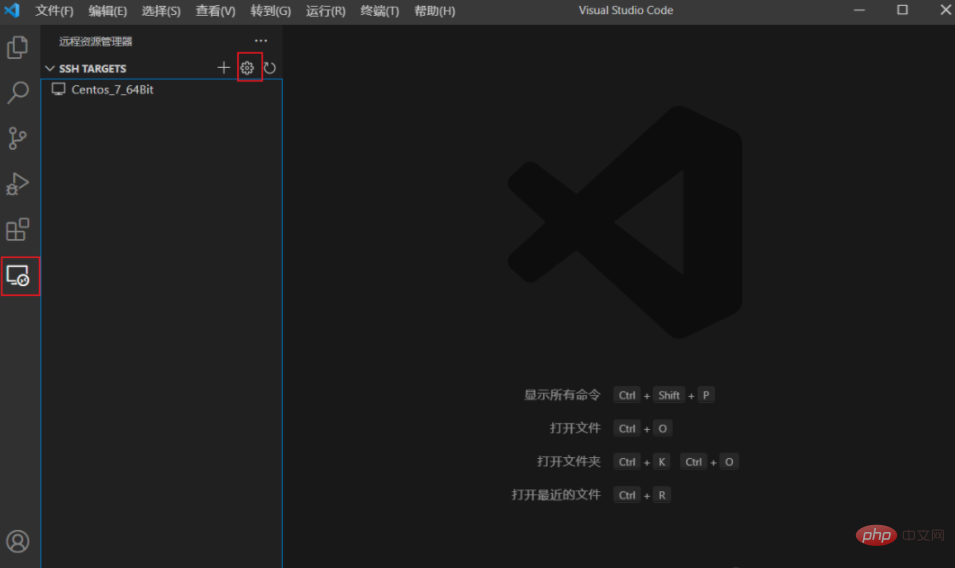955x568 pixels.
Task: Open the 帮助(H) menu
Action: pyautogui.click(x=434, y=11)
